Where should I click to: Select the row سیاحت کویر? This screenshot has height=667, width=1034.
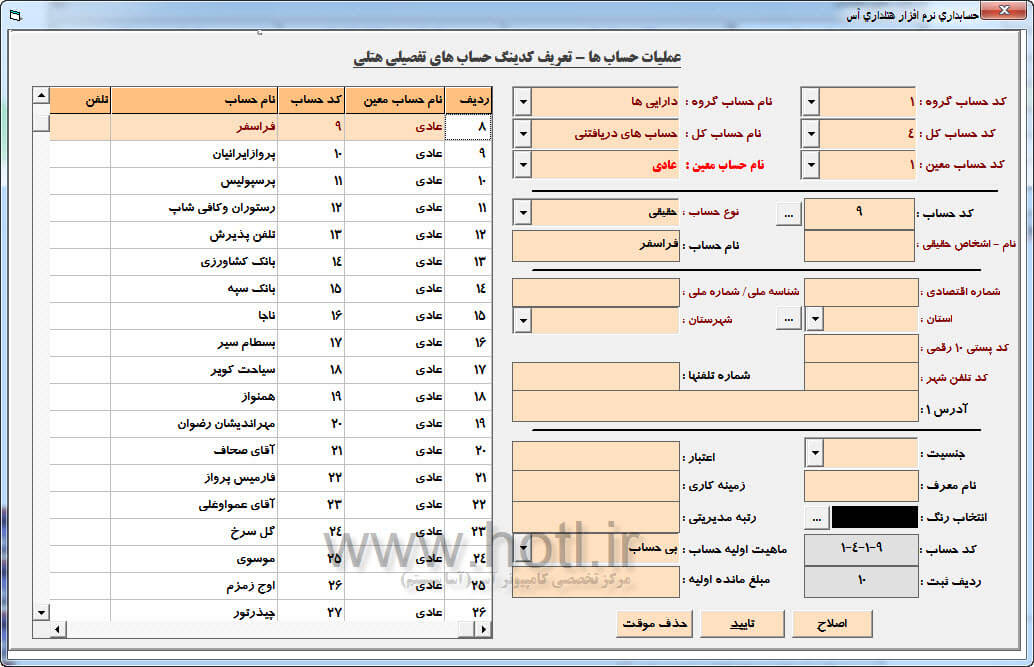pyautogui.click(x=270, y=370)
